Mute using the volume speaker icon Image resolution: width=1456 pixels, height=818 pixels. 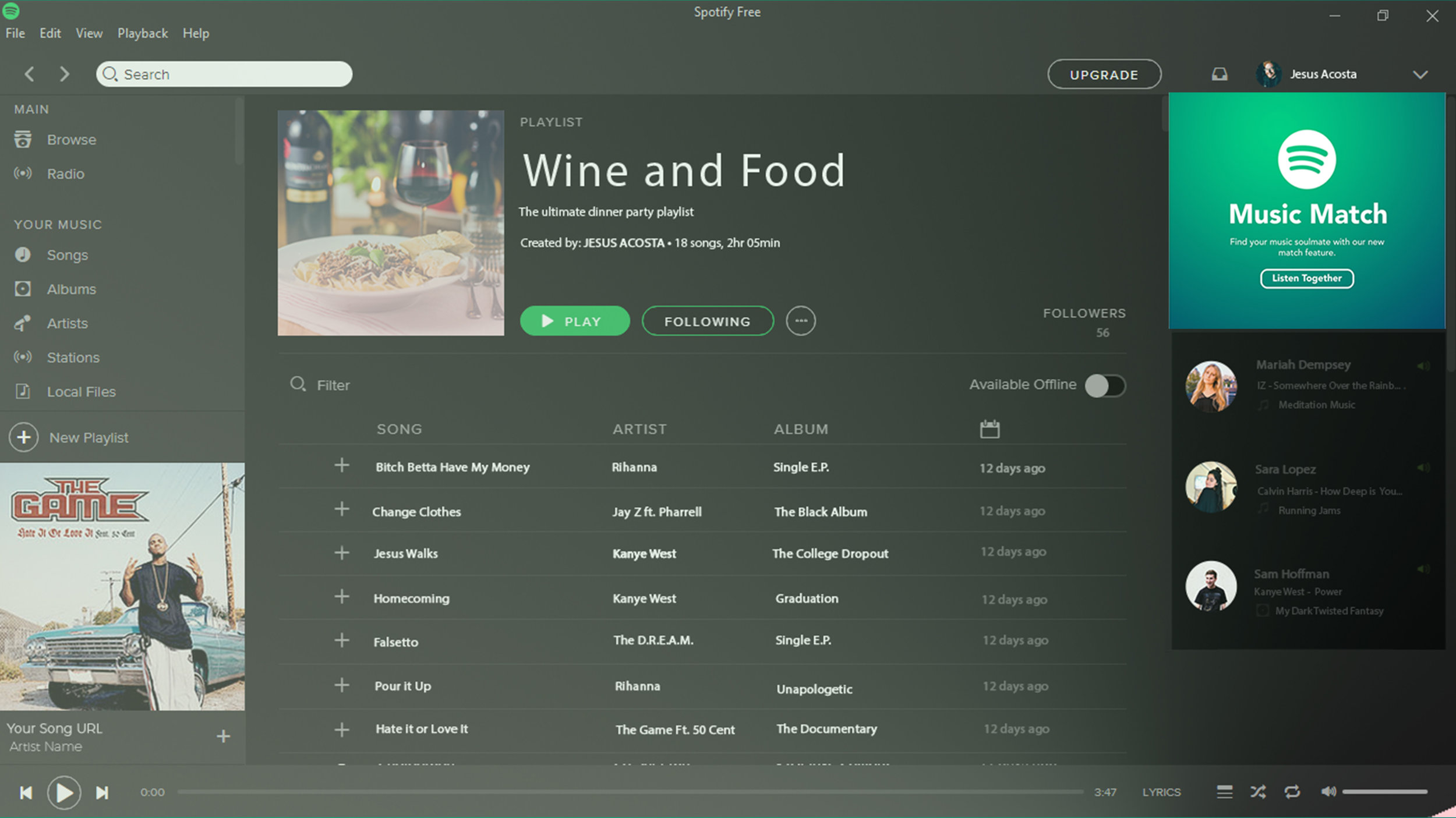1328,791
